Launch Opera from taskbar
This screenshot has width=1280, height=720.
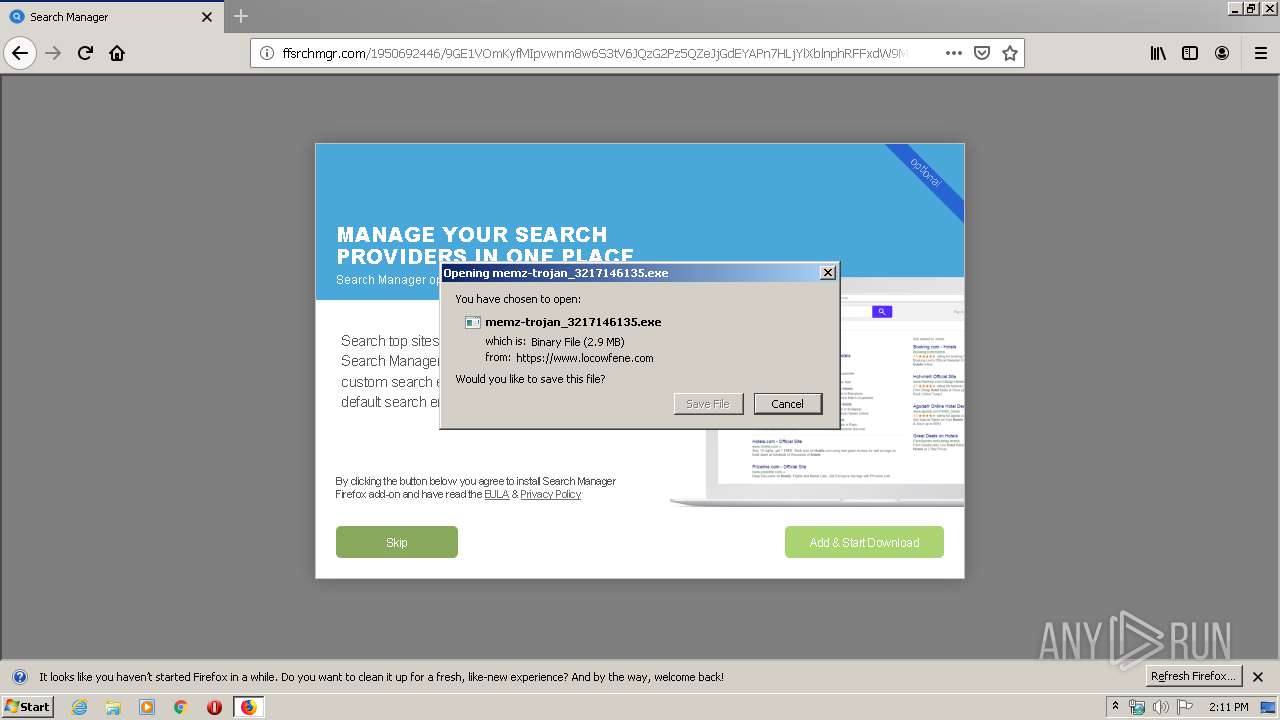pyautogui.click(x=214, y=707)
